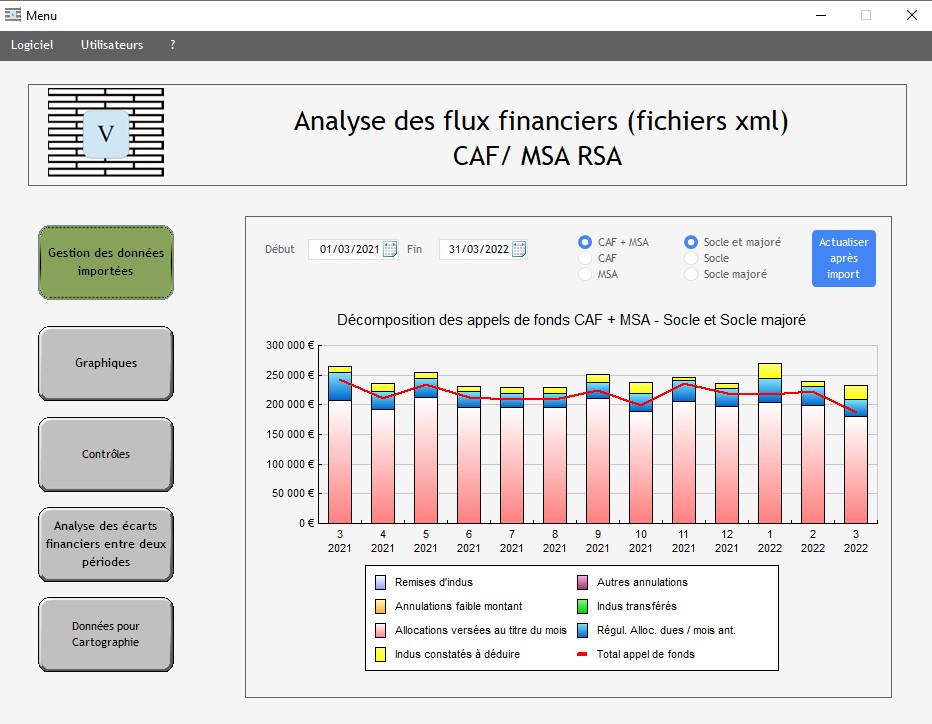This screenshot has height=724, width=932.
Task: Click Autres annulations legend swatch
Action: [x=582, y=583]
